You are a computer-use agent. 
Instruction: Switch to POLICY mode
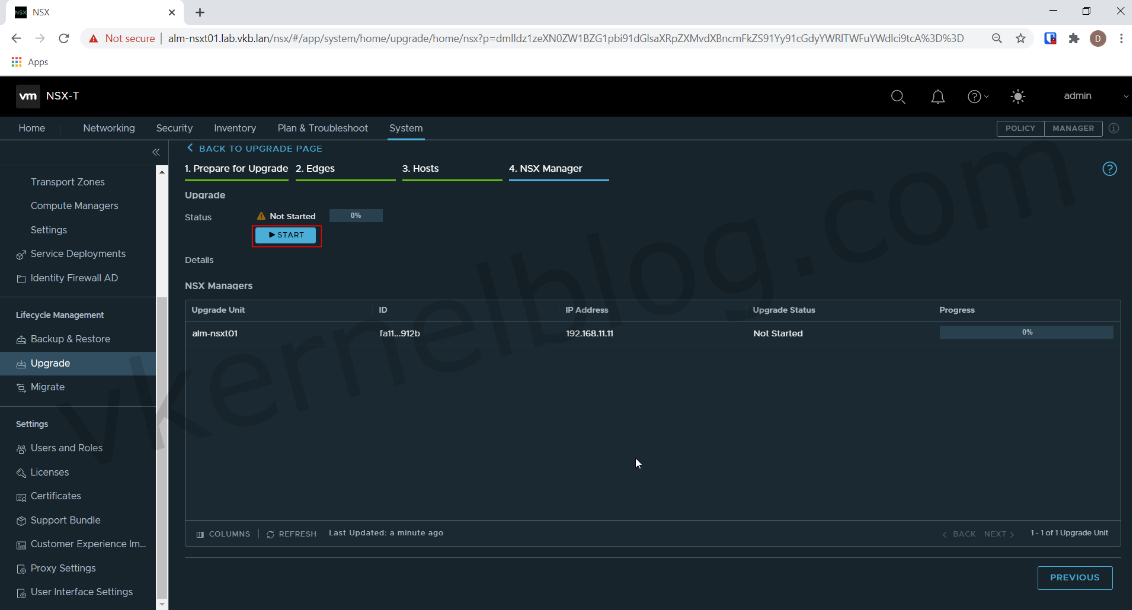1019,128
